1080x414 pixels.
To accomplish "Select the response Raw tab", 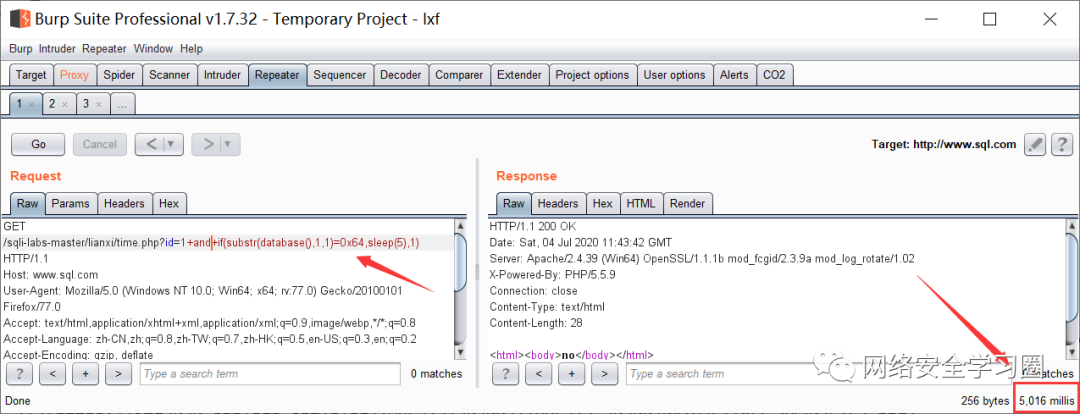I will tap(514, 203).
